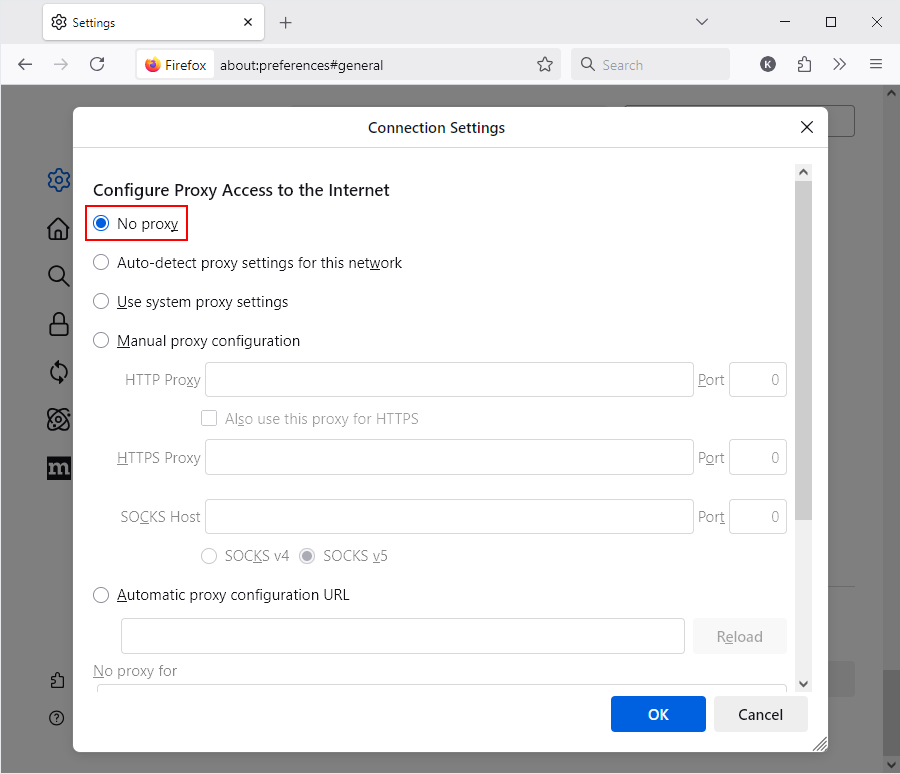Open the hamburger application menu
The image size is (900, 774).
876,64
